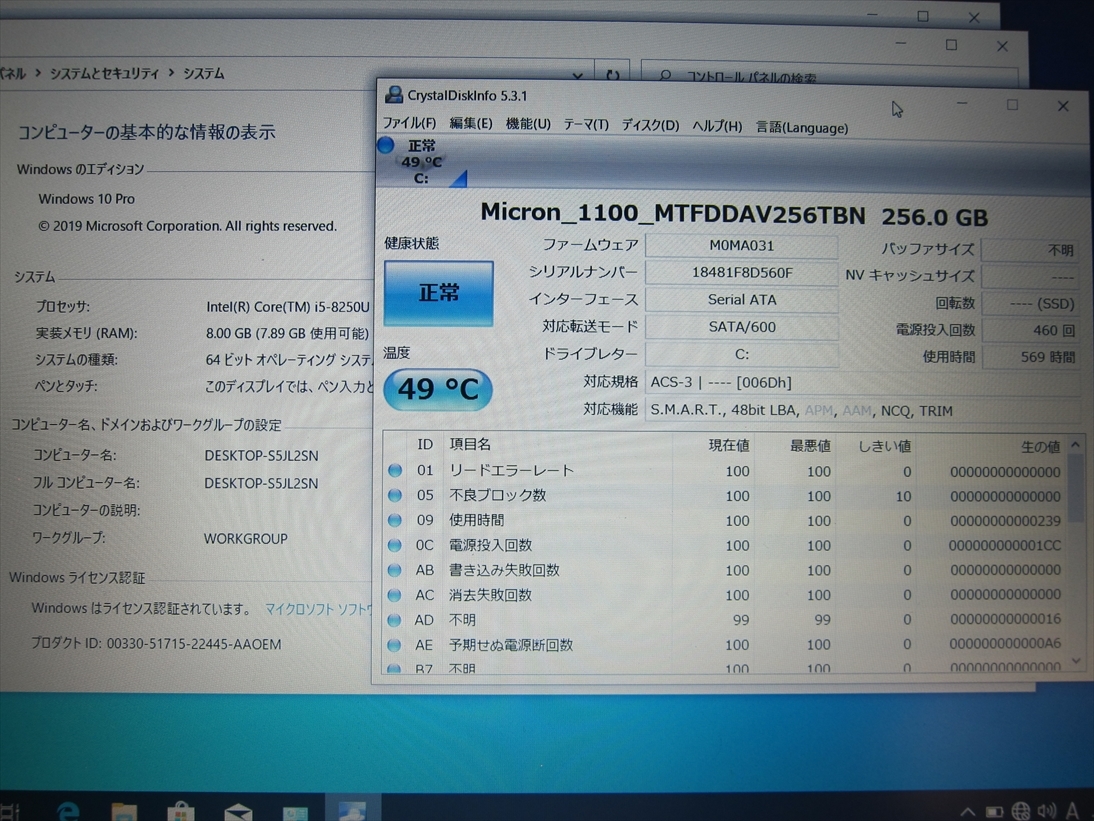Click the status circle in 消去失敗回数 row
The image size is (1094, 821).
point(395,595)
